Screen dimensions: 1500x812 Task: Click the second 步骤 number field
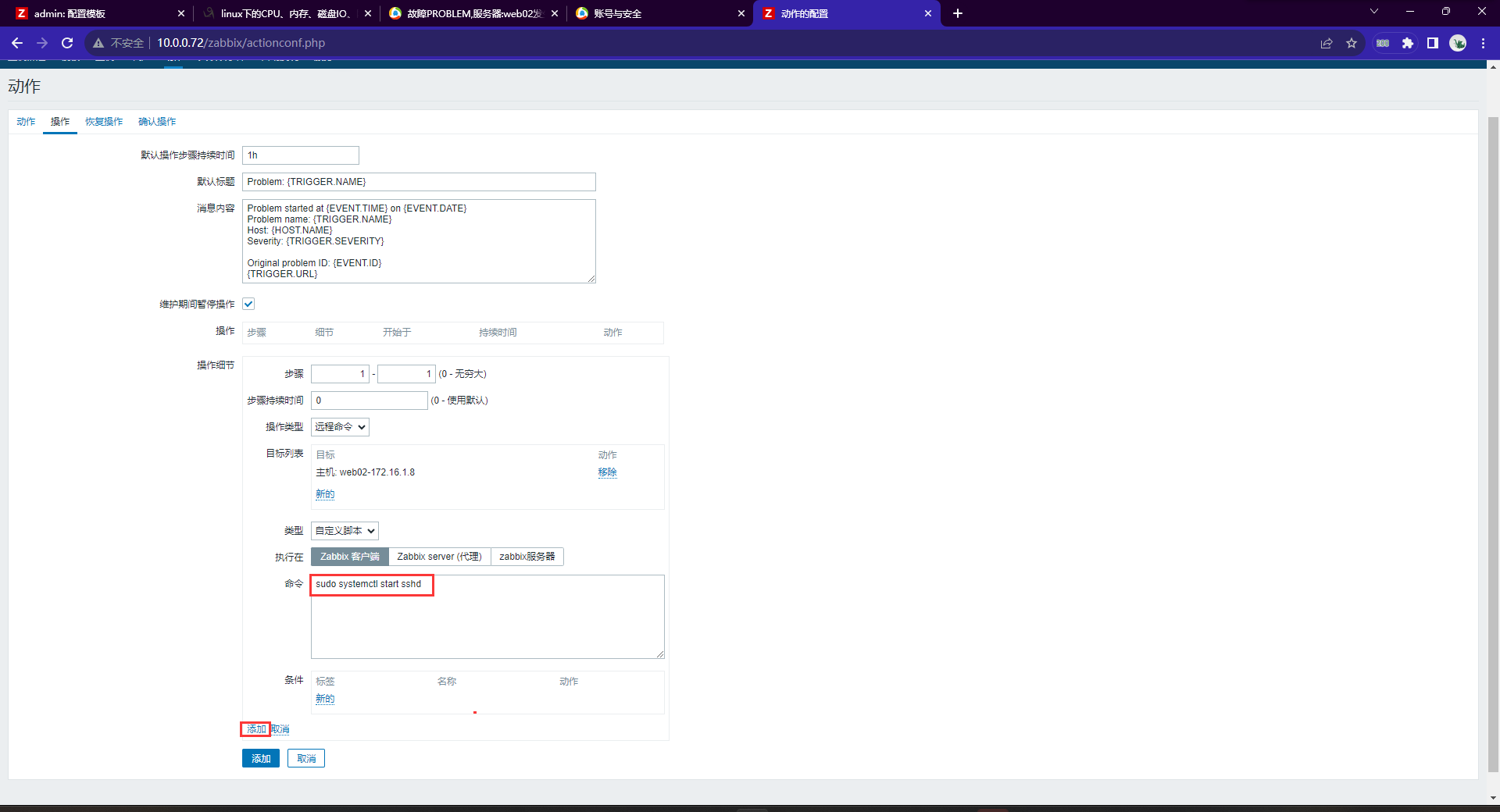coord(406,374)
